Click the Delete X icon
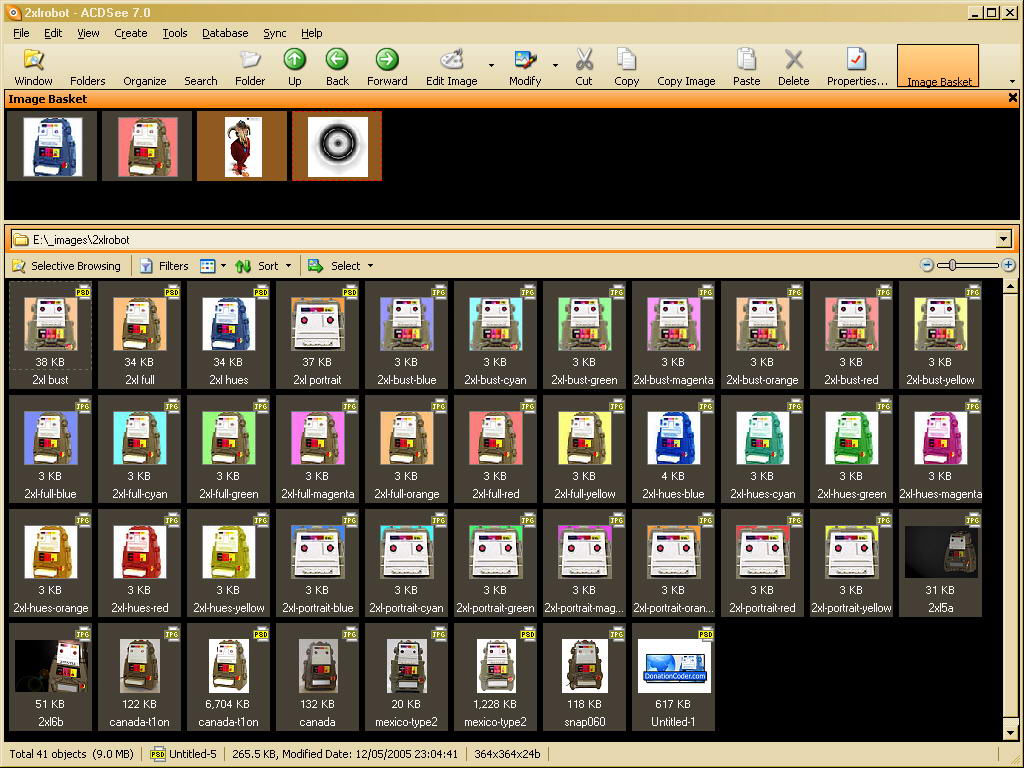The height and width of the screenshot is (768, 1024). click(793, 60)
